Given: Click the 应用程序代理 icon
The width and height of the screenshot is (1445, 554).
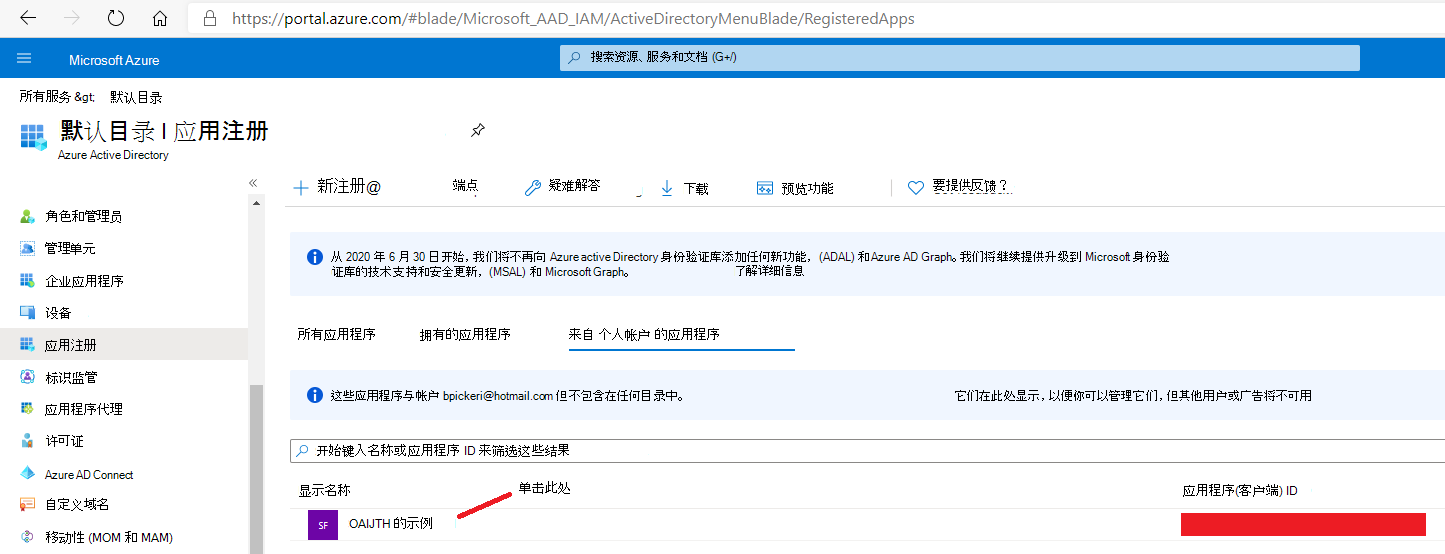Looking at the screenshot, I should click(28, 409).
